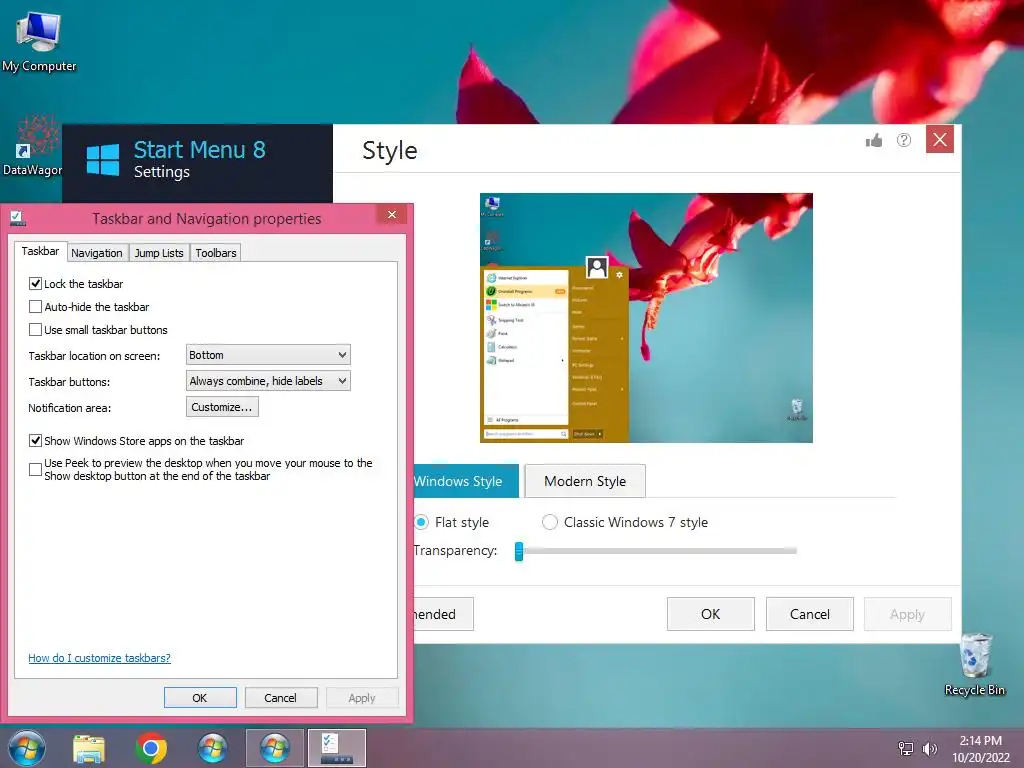Select the Modern Style tab
The width and height of the screenshot is (1024, 768).
tap(585, 481)
